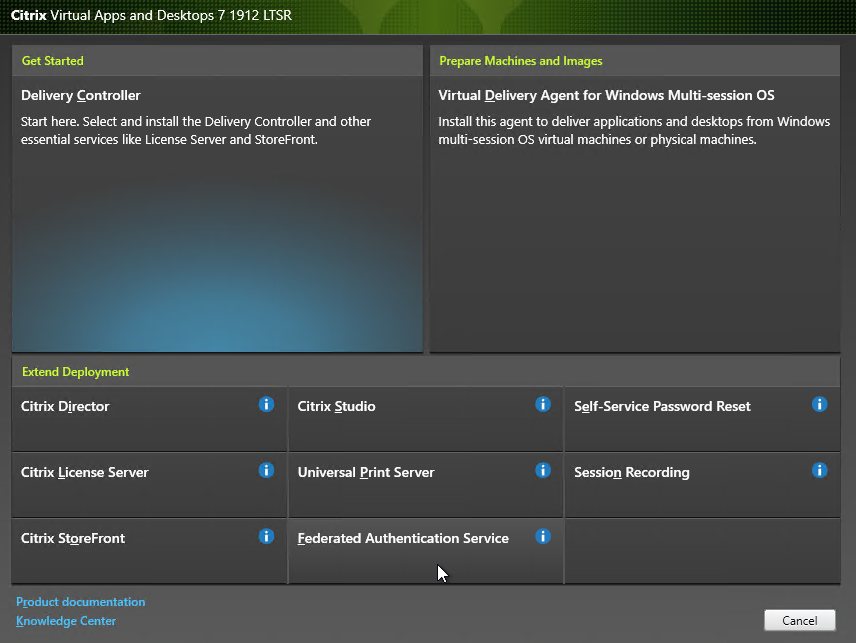856x643 pixels.
Task: Click info icon for Citrix License Server
Action: tap(266, 470)
